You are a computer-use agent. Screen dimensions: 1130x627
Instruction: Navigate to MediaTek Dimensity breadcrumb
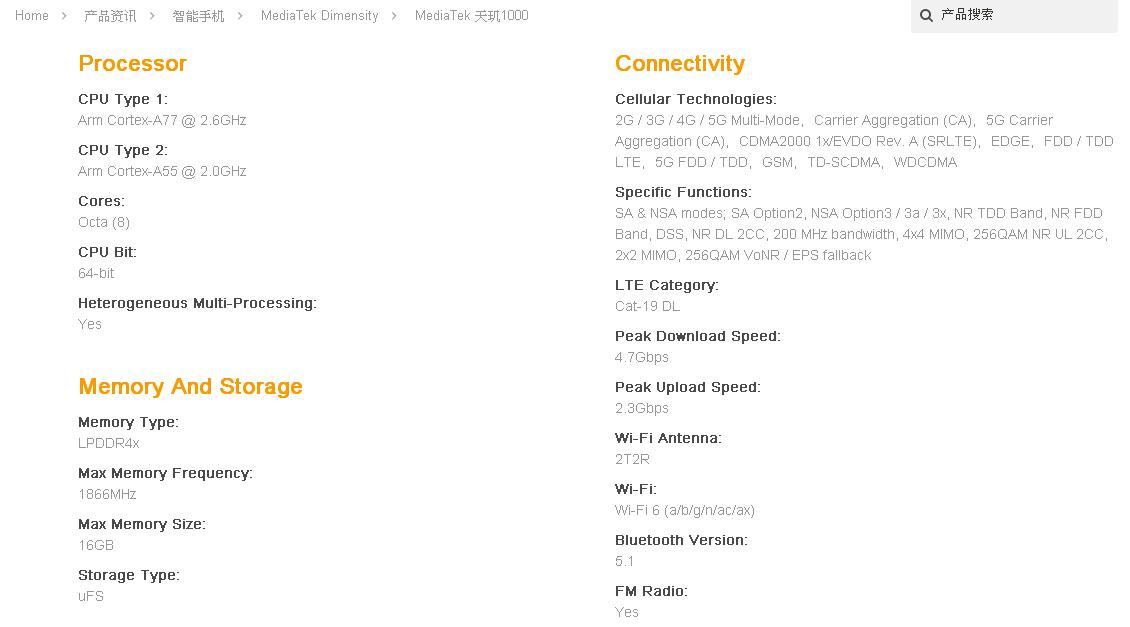pos(319,15)
